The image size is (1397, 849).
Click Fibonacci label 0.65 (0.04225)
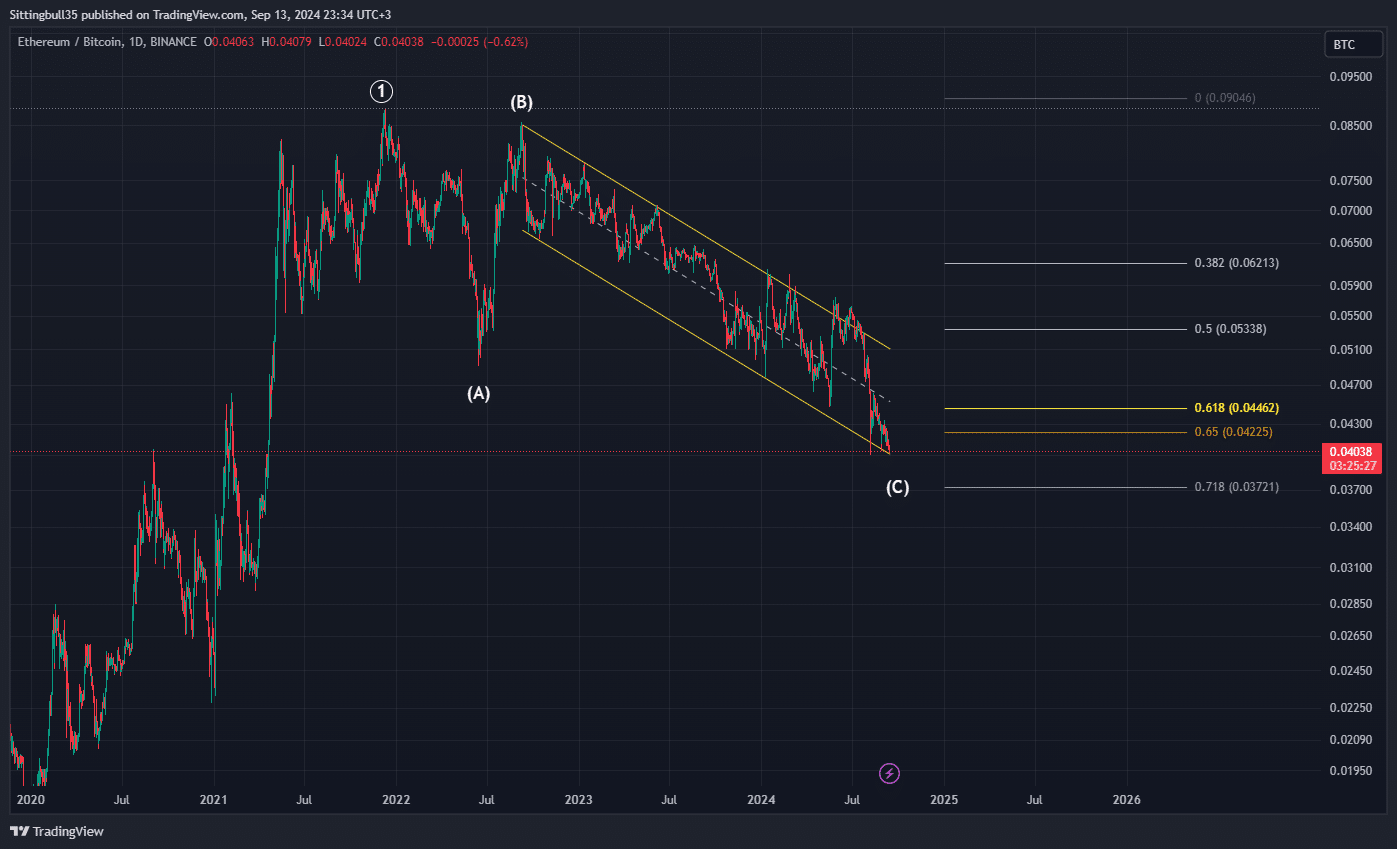pos(1233,432)
